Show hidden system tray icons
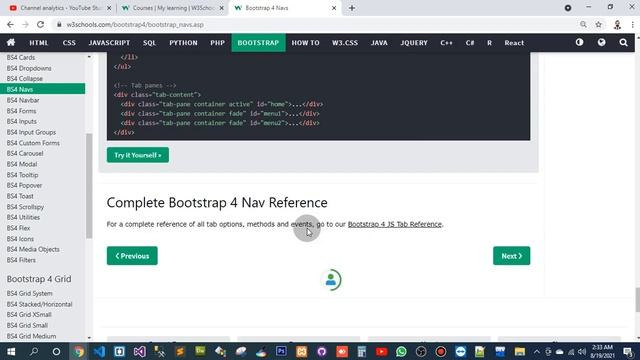Viewport: 640px width, 360px height. 537,351
